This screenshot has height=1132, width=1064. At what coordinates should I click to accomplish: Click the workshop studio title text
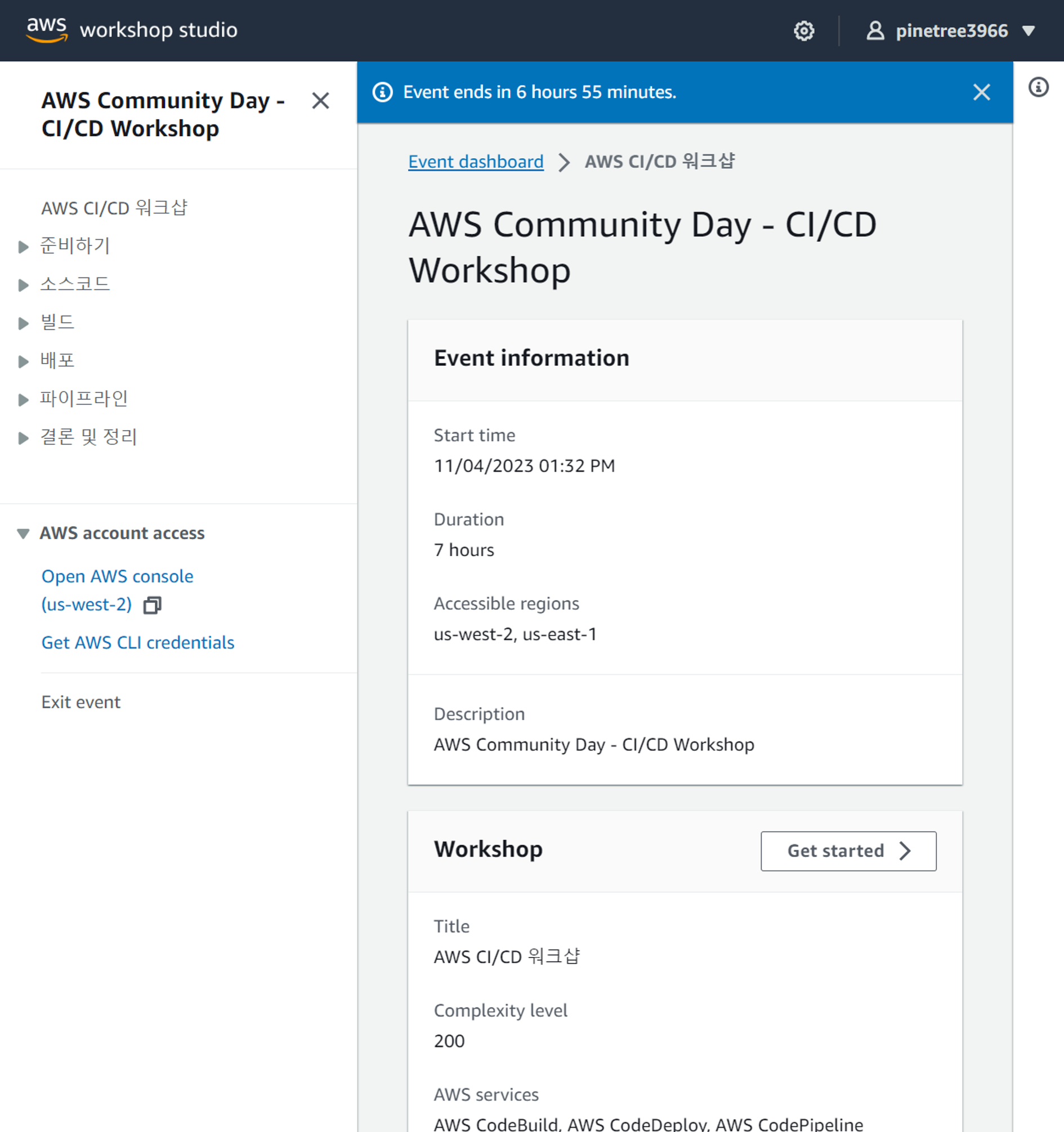click(x=158, y=30)
